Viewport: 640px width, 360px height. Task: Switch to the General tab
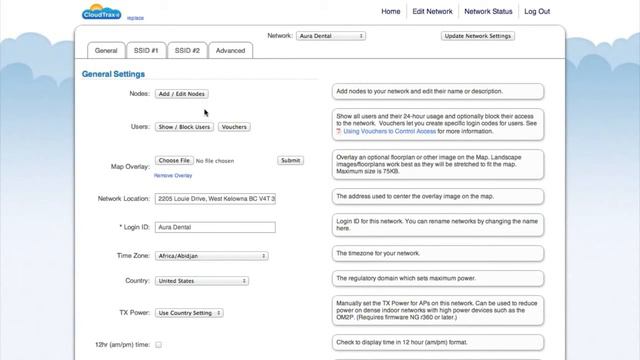click(x=106, y=51)
